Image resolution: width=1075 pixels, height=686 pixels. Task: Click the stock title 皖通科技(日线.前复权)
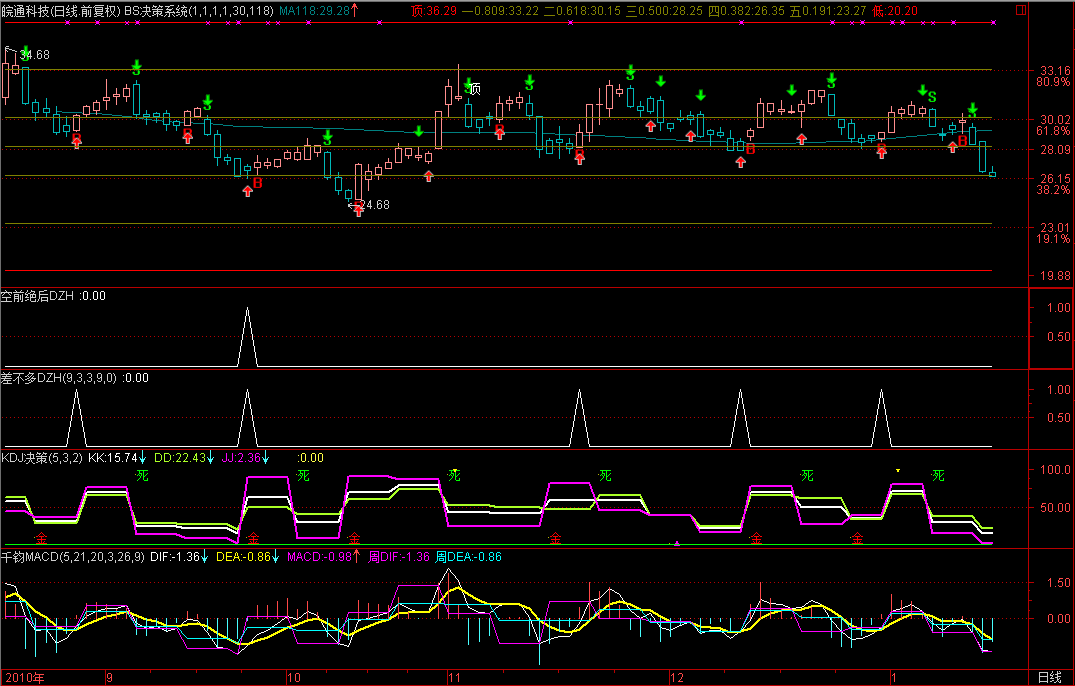click(x=61, y=11)
